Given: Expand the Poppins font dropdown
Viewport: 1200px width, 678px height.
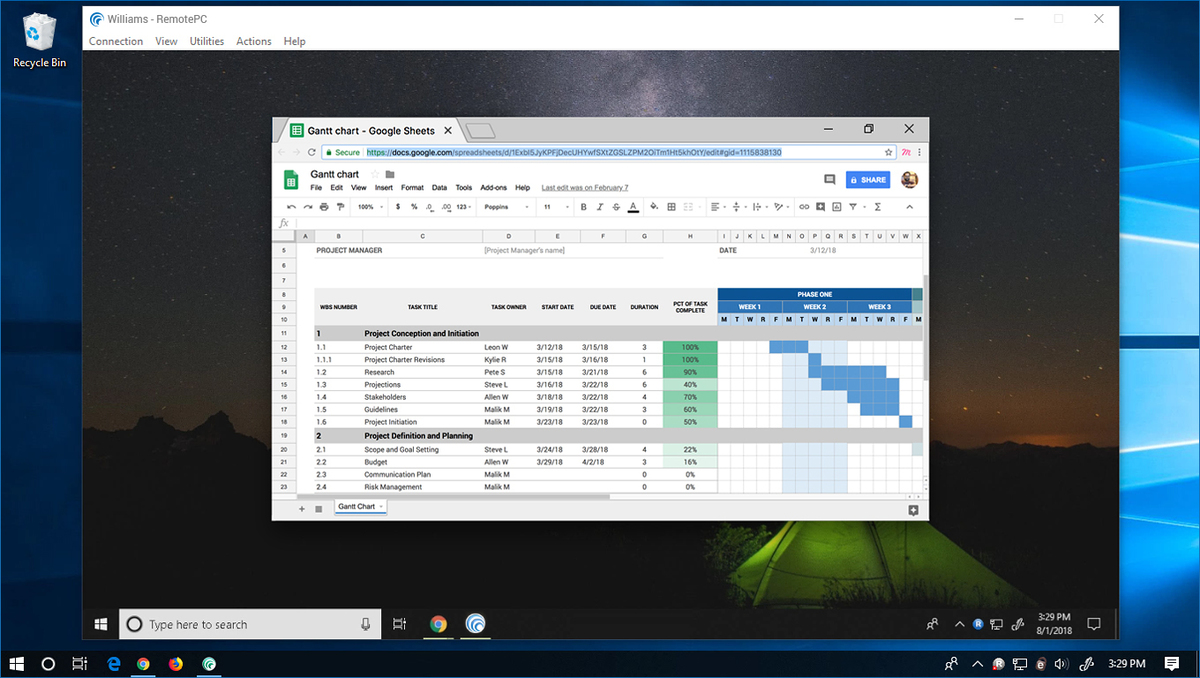Looking at the screenshot, I should [x=506, y=207].
